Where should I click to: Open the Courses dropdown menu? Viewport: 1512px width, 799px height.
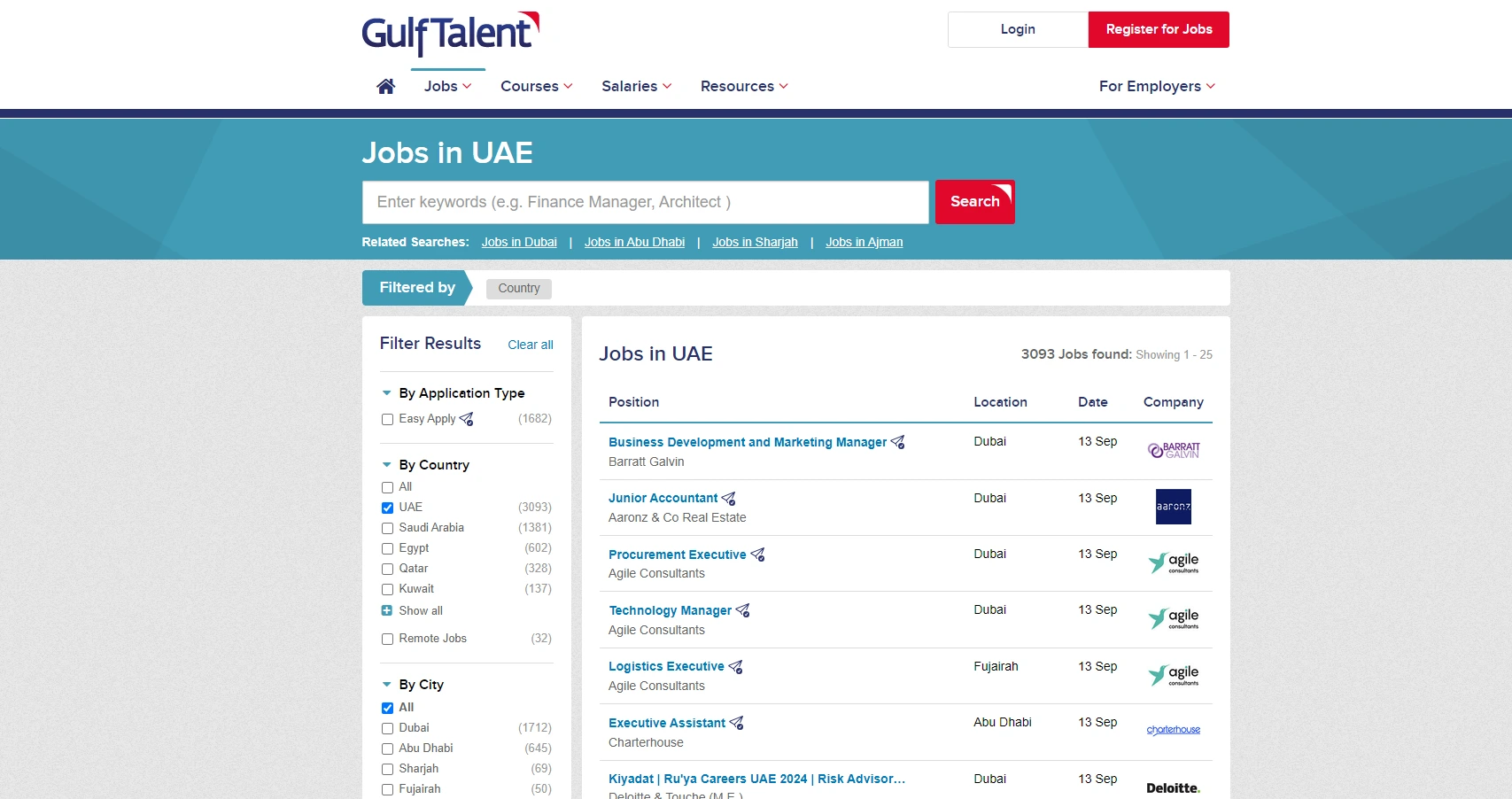point(537,86)
